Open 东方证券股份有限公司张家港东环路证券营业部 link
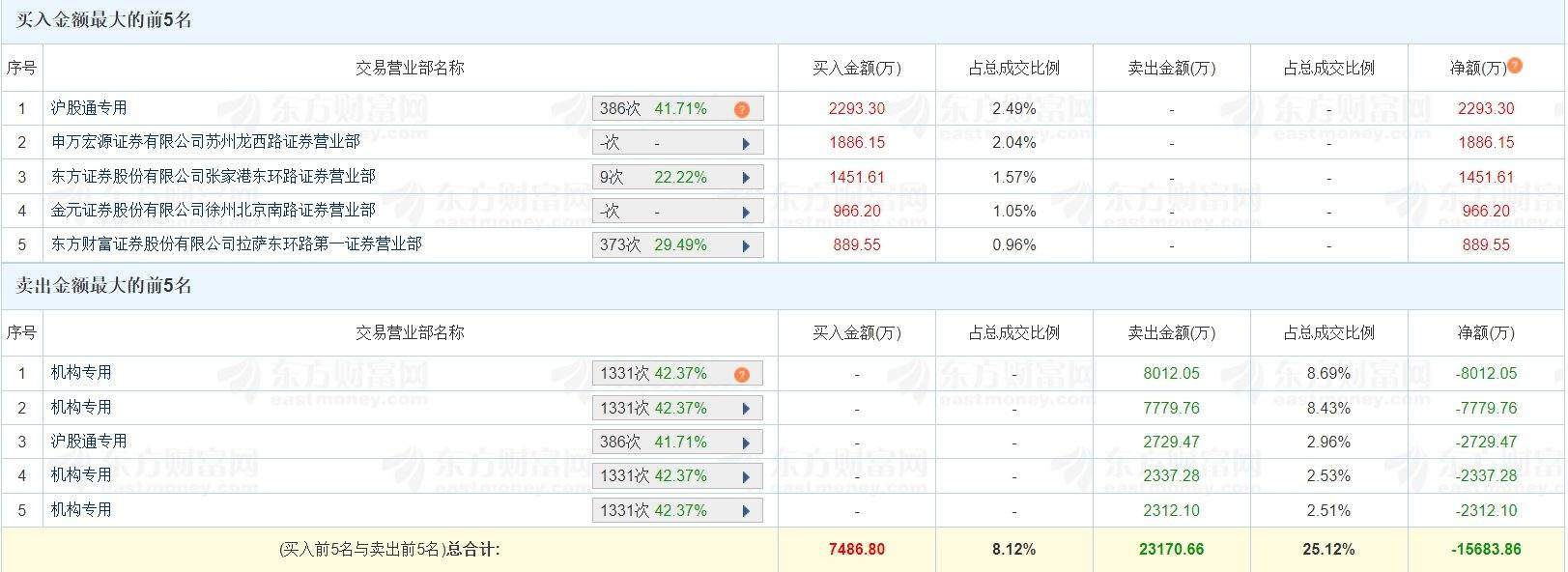 coord(213,176)
